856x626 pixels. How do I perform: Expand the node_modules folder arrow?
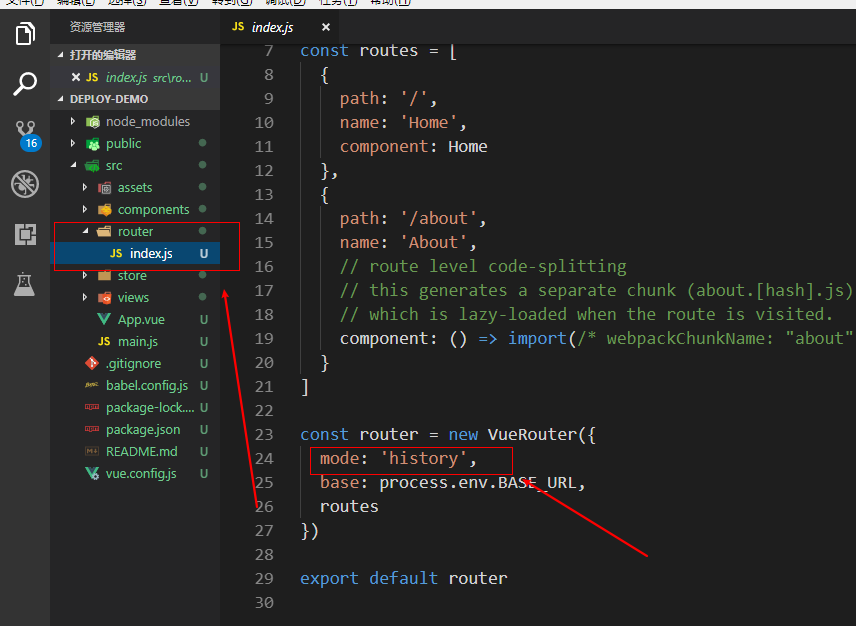[73, 121]
